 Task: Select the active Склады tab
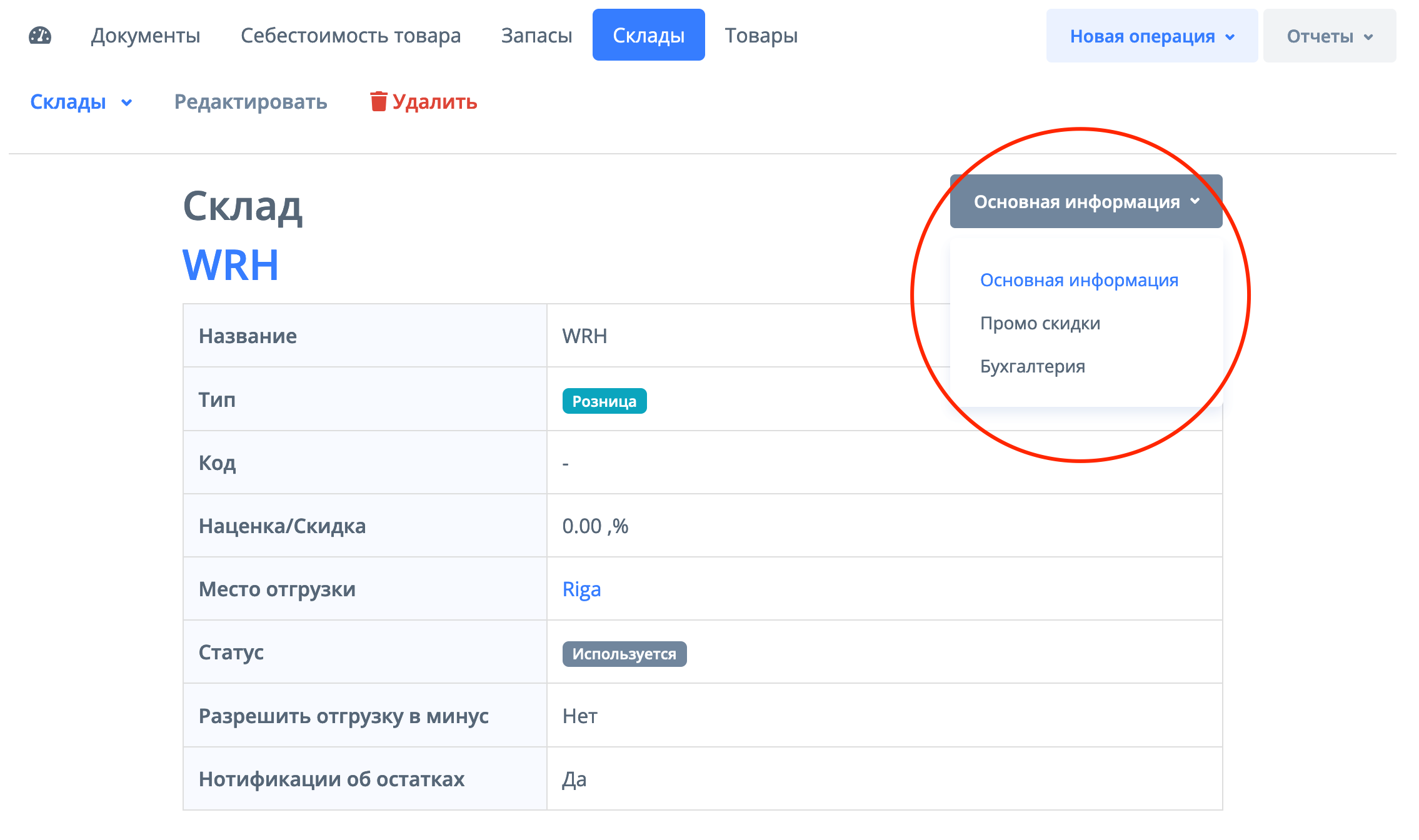pyautogui.click(x=648, y=36)
